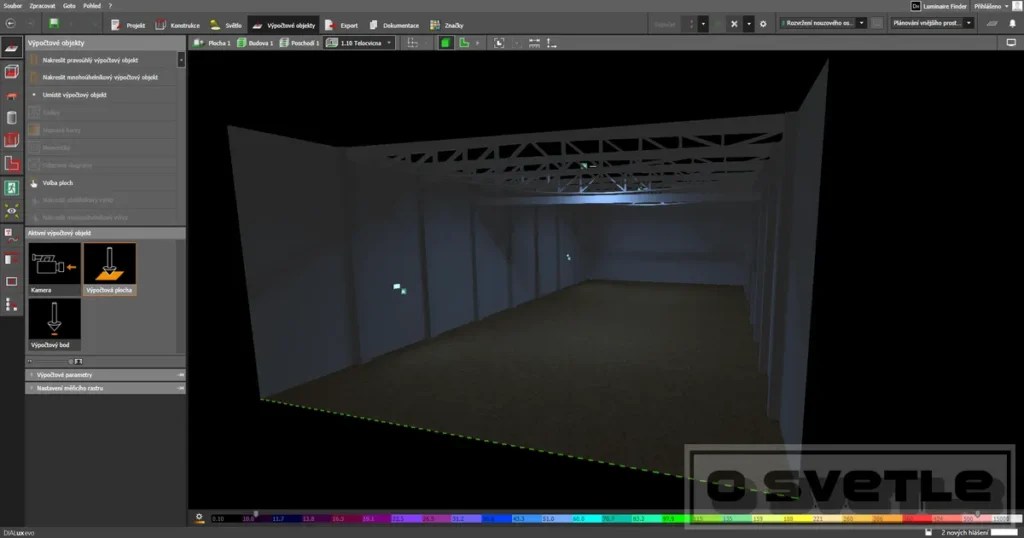Click the green save disk icon
Viewport: 1024px width, 538px height.
point(54,24)
